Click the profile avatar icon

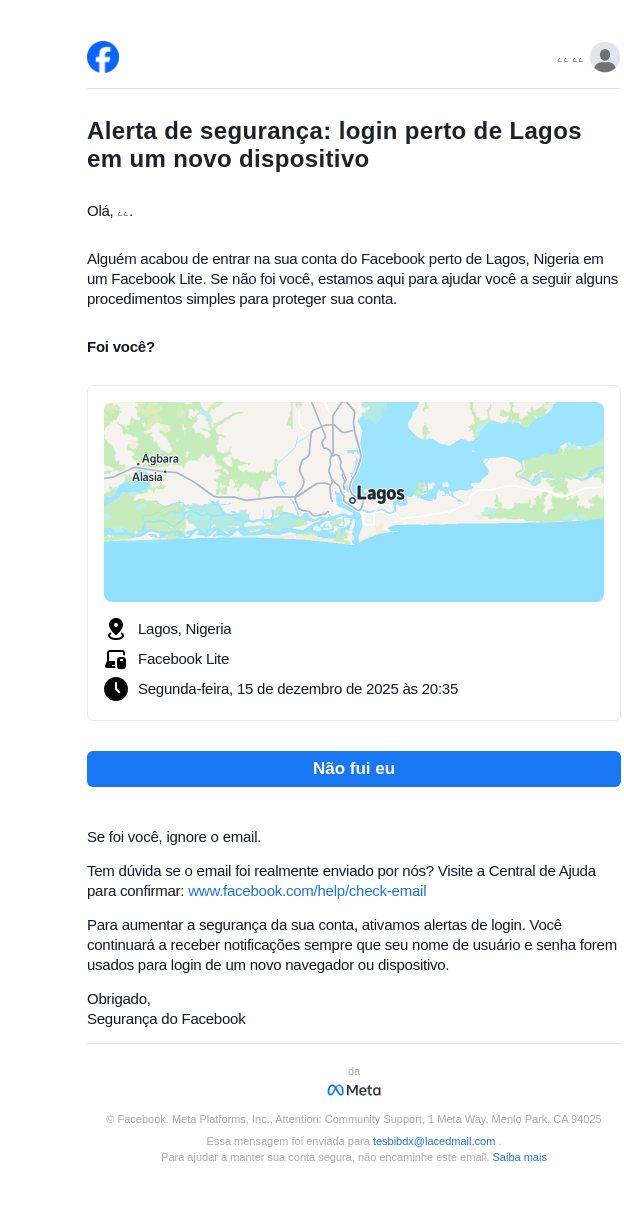pyautogui.click(x=604, y=57)
